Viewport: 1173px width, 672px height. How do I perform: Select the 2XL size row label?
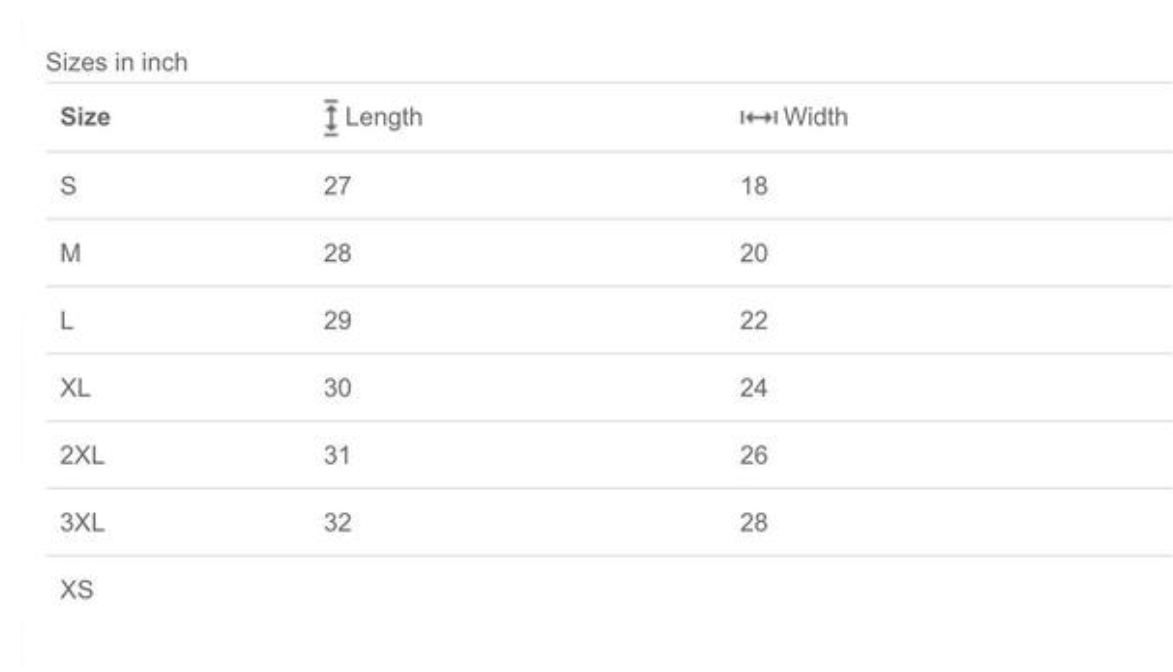(x=83, y=456)
